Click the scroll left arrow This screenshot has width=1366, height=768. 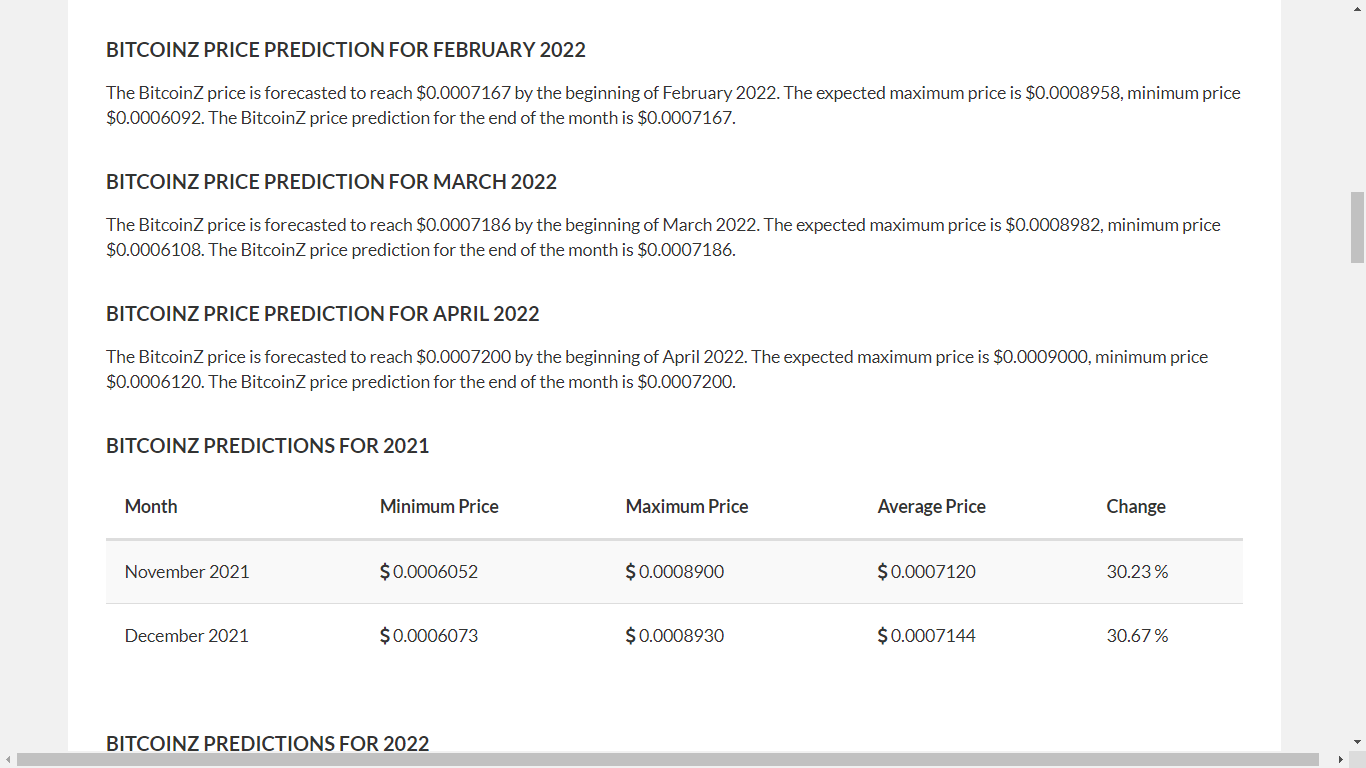coord(8,760)
